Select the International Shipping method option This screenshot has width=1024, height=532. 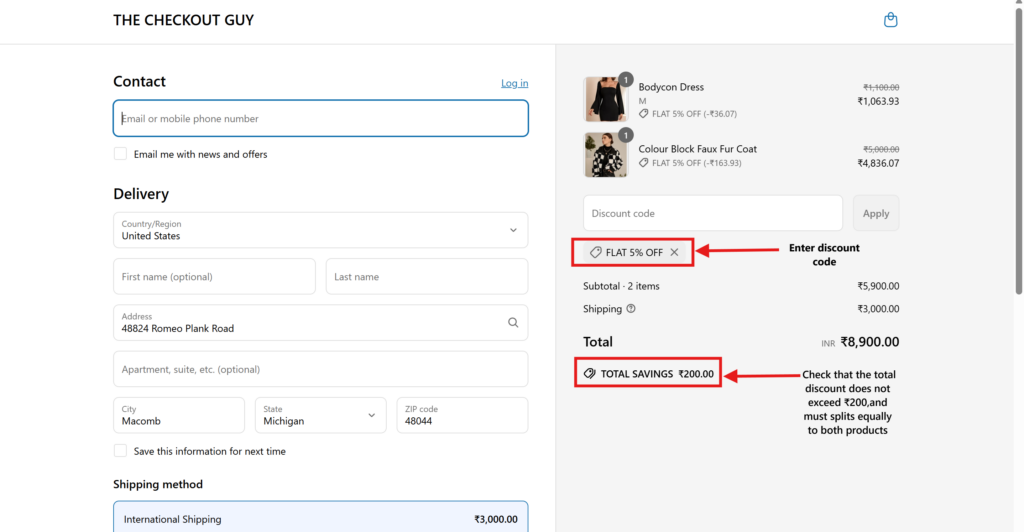point(321,517)
